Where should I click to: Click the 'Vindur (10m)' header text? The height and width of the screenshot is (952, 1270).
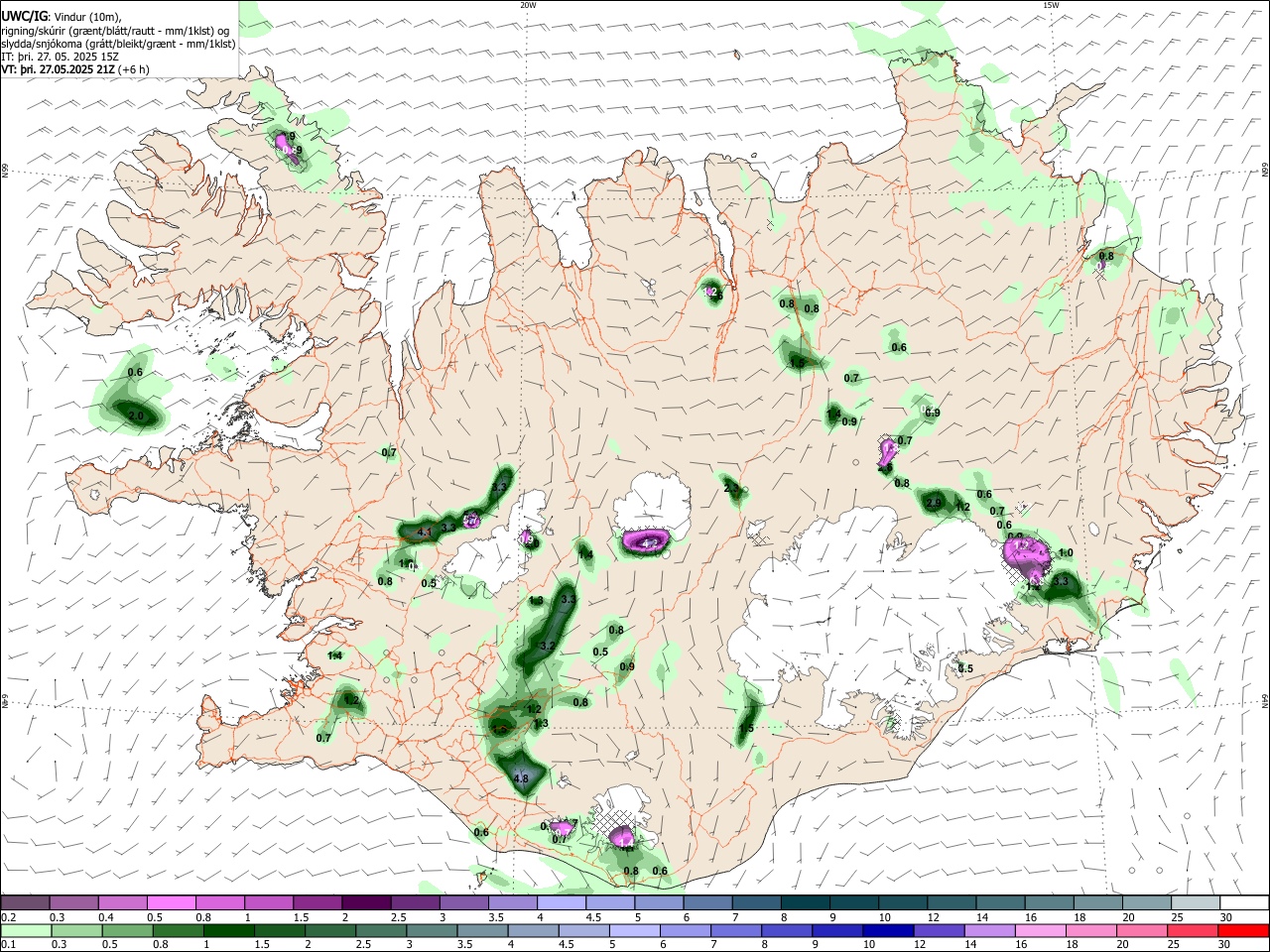88,16
